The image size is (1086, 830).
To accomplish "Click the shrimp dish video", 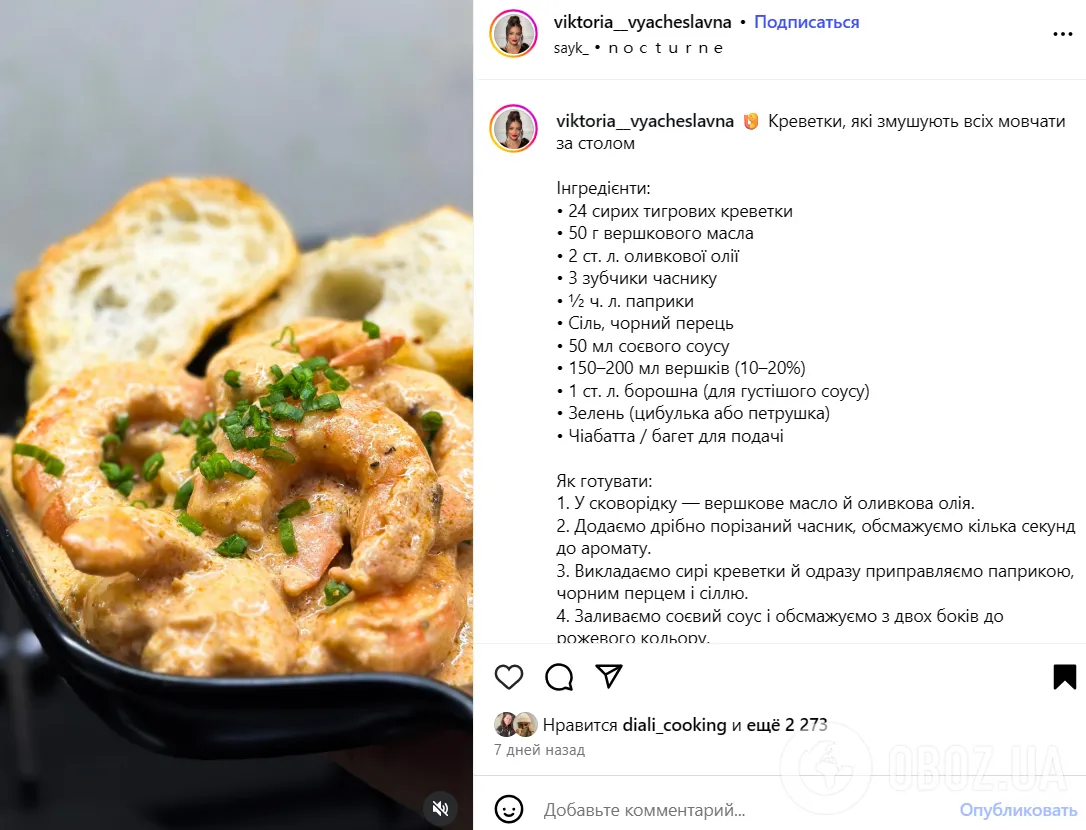I will pos(236,415).
